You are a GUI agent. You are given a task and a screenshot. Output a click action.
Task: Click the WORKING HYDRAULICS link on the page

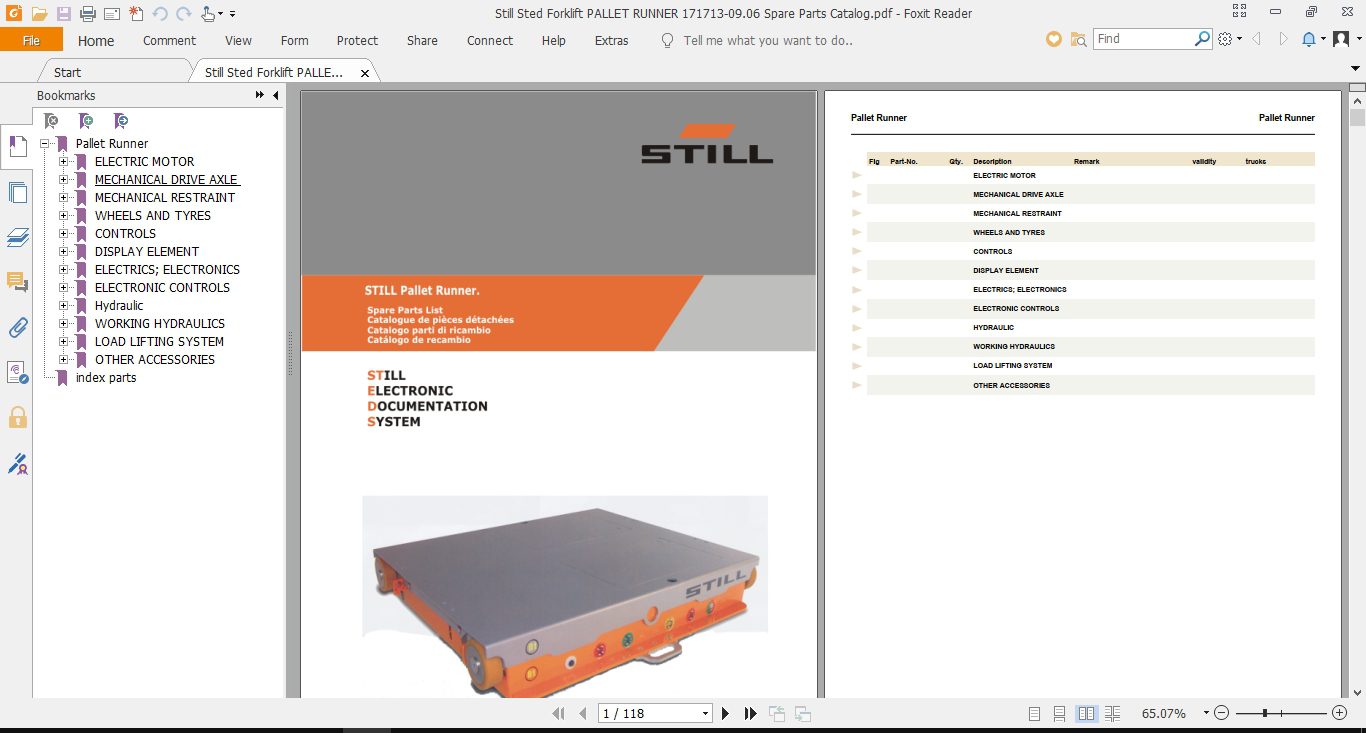(x=1014, y=347)
